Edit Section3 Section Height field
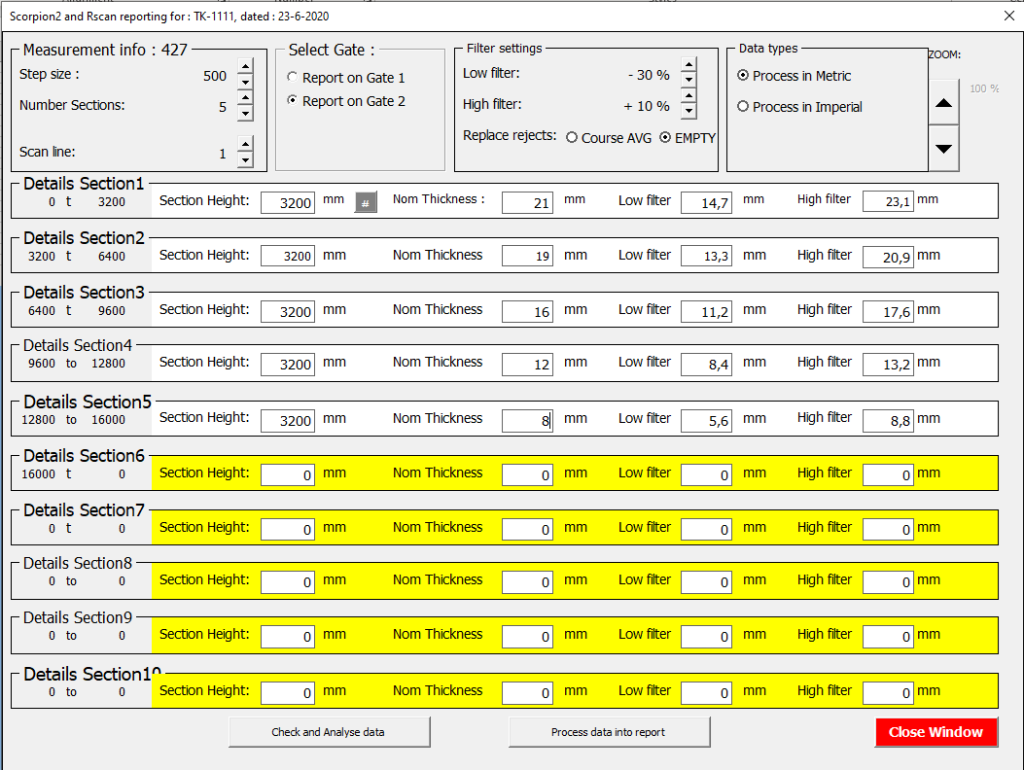The image size is (1024, 770). (x=287, y=312)
